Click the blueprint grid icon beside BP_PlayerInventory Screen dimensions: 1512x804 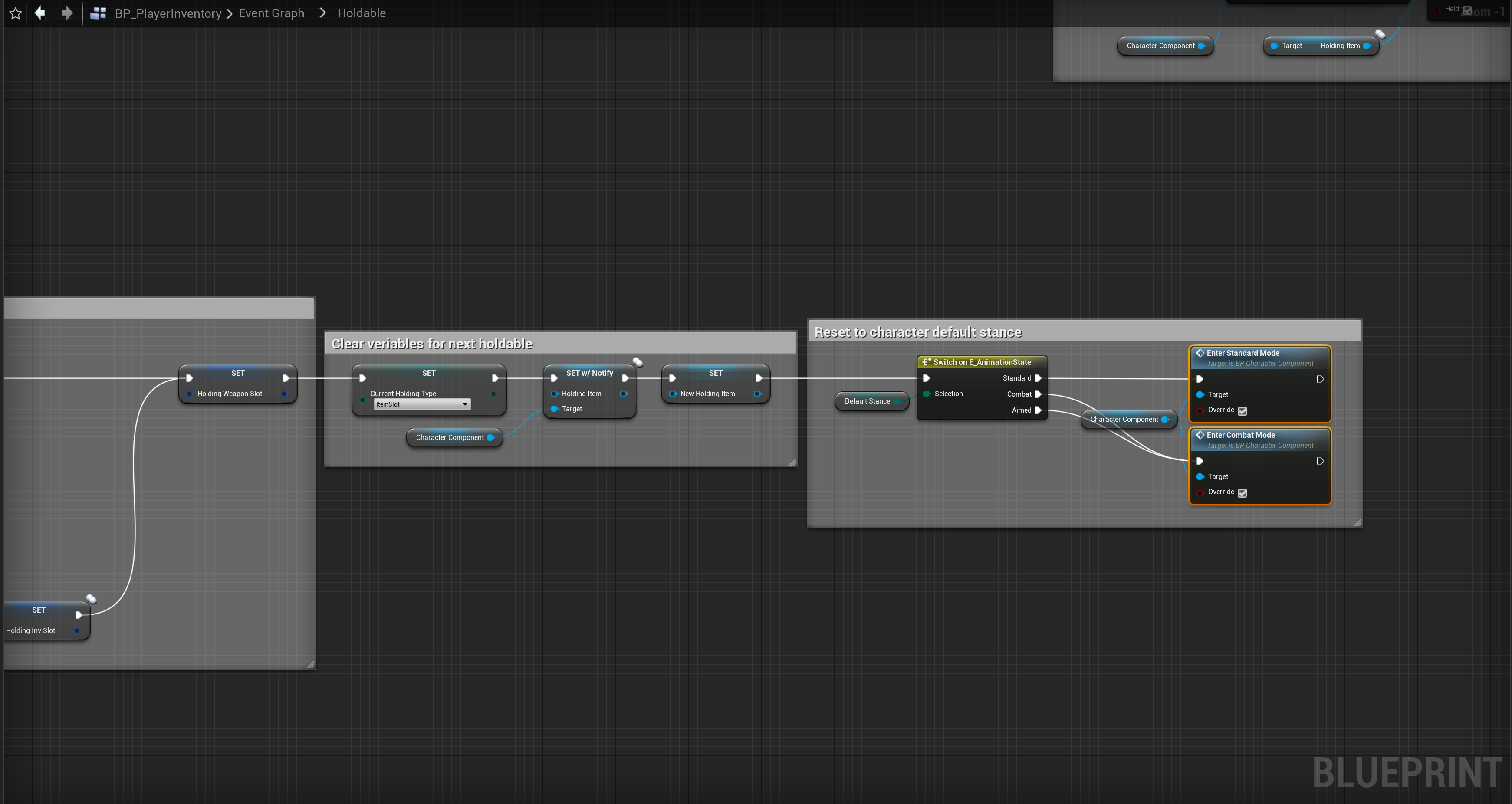[98, 13]
